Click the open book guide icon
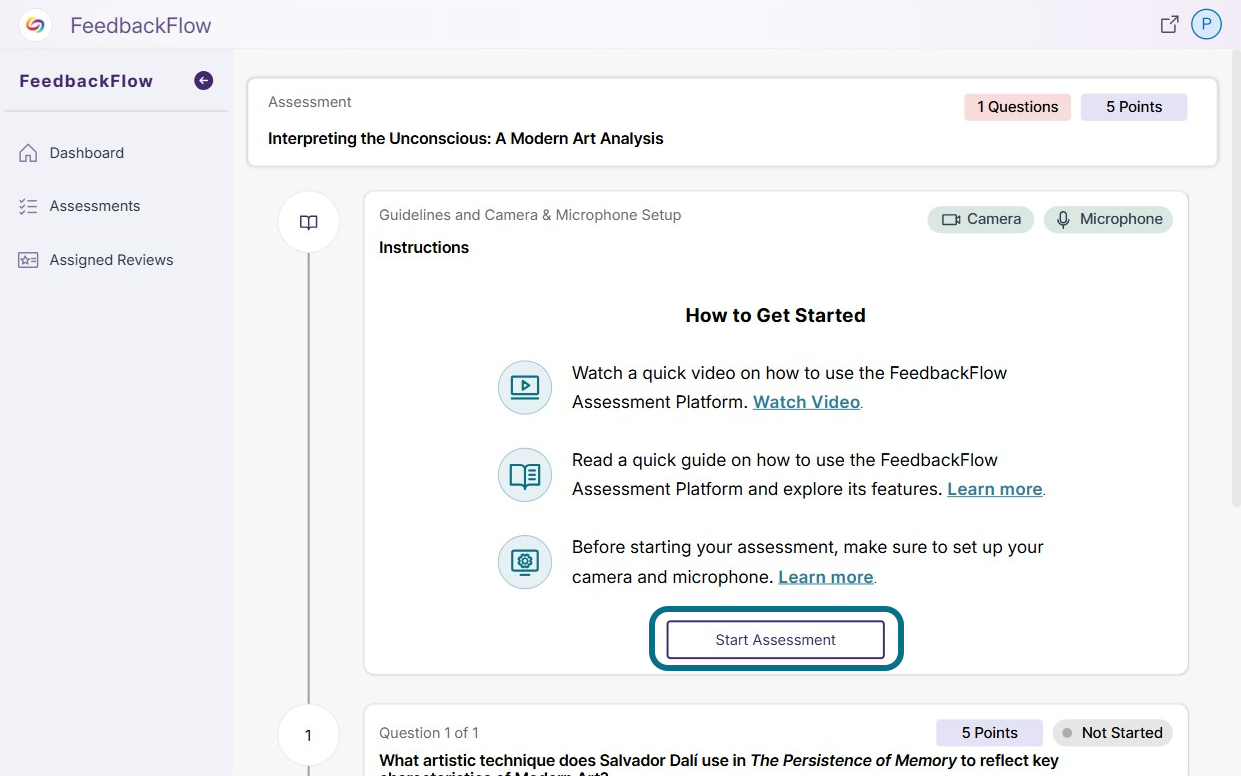1241x776 pixels. click(x=525, y=475)
